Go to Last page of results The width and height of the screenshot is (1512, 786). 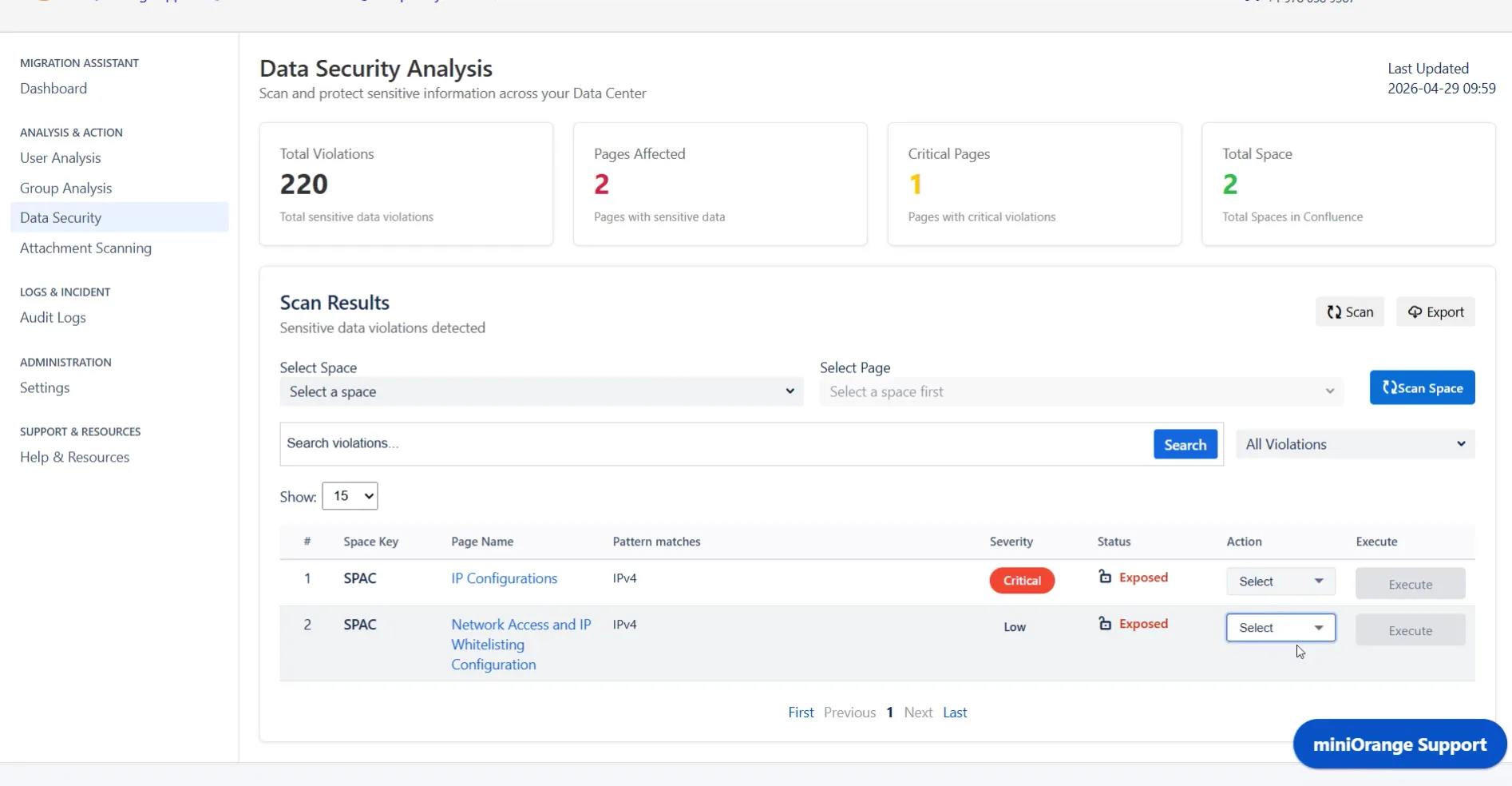tap(955, 713)
